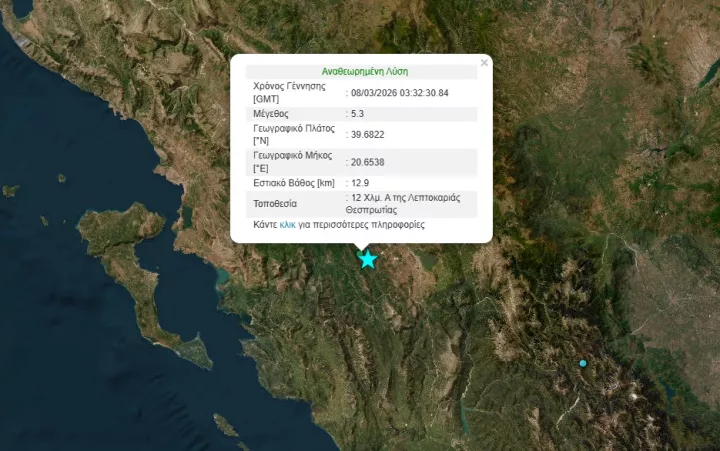Click the origin time value 08/03/2026 03:32:30.84
Screen dimensions: 720x451
[x=400, y=93]
